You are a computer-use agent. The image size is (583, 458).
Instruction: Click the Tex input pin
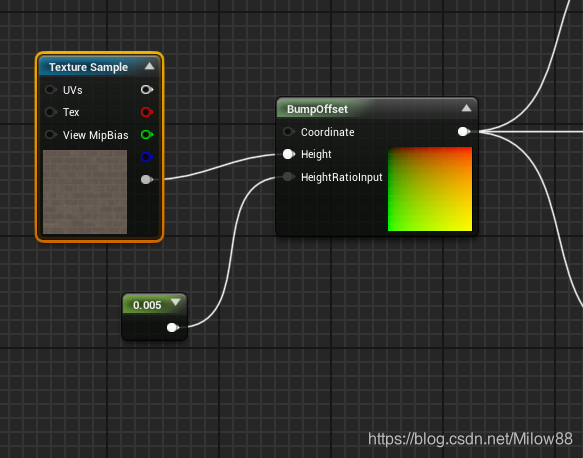[51, 112]
